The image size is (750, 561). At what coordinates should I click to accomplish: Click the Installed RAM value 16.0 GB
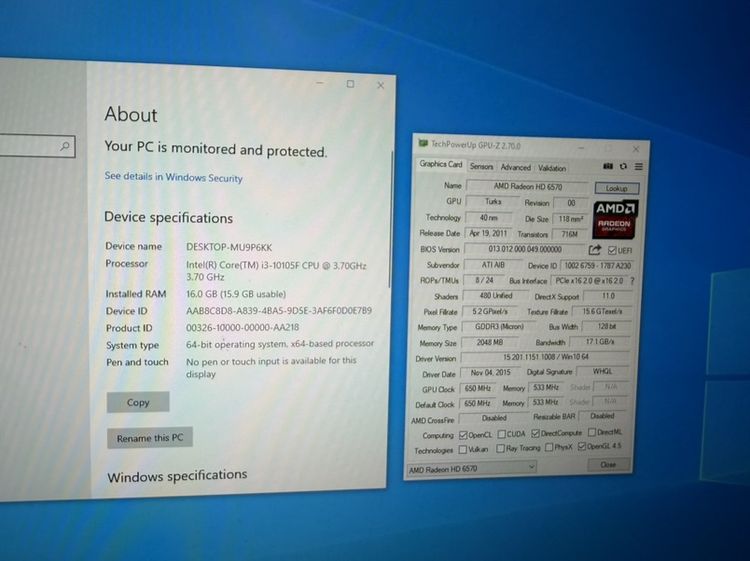click(236, 294)
